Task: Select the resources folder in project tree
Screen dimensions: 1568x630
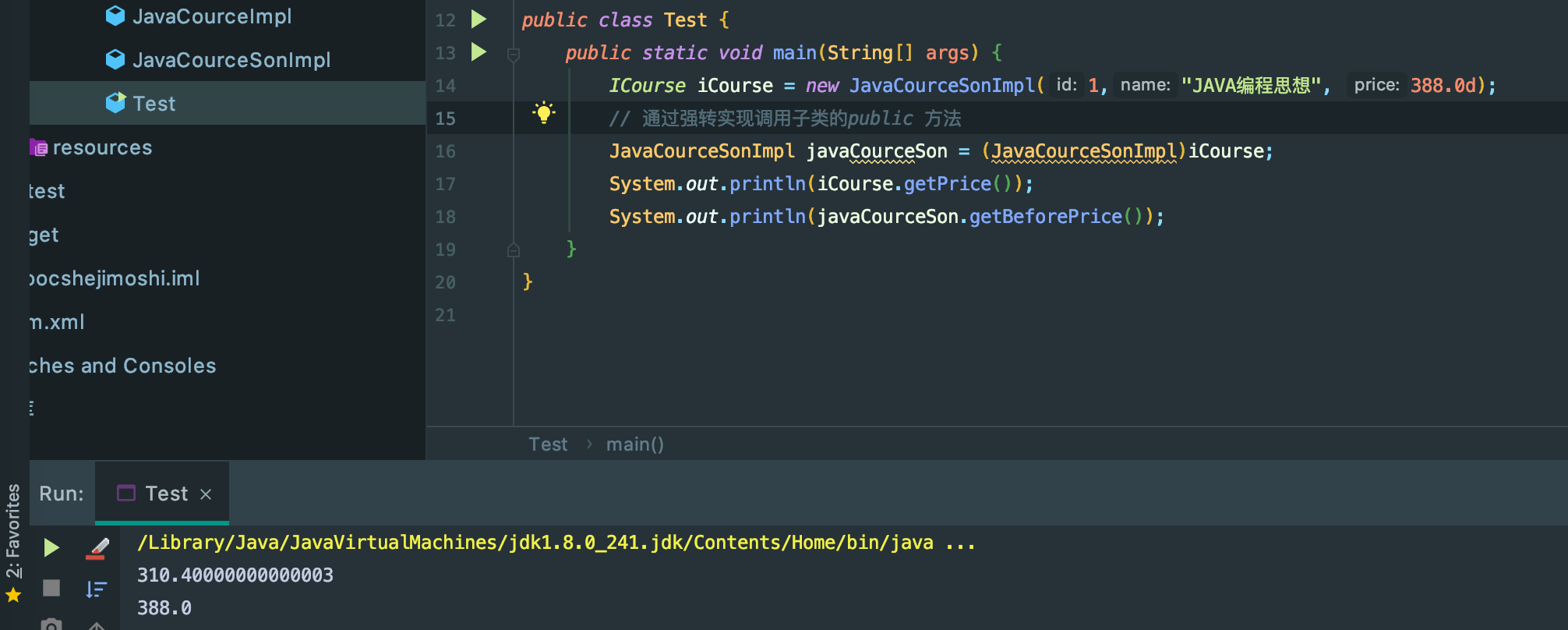Action: [x=102, y=147]
